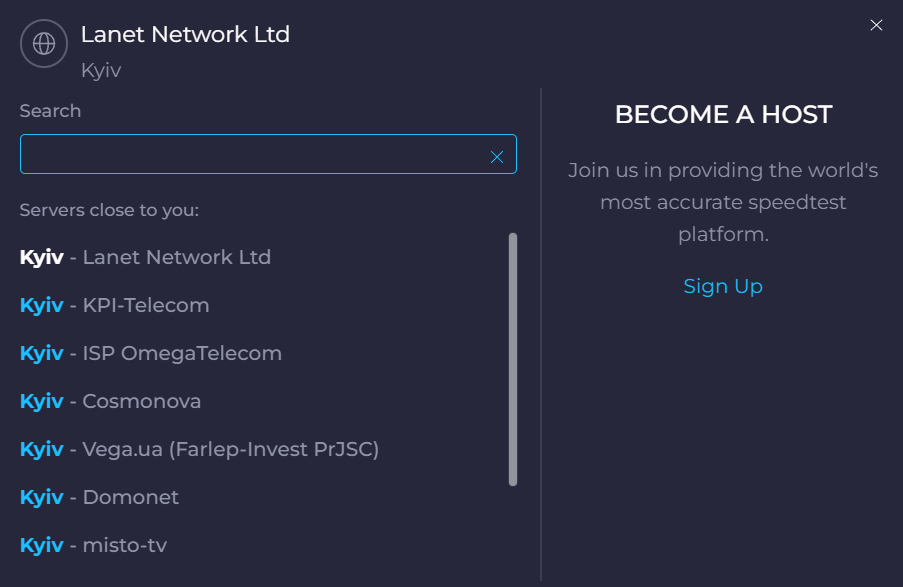Image resolution: width=903 pixels, height=587 pixels.
Task: Click the Kyiv subtitle under the header
Action: [101, 70]
